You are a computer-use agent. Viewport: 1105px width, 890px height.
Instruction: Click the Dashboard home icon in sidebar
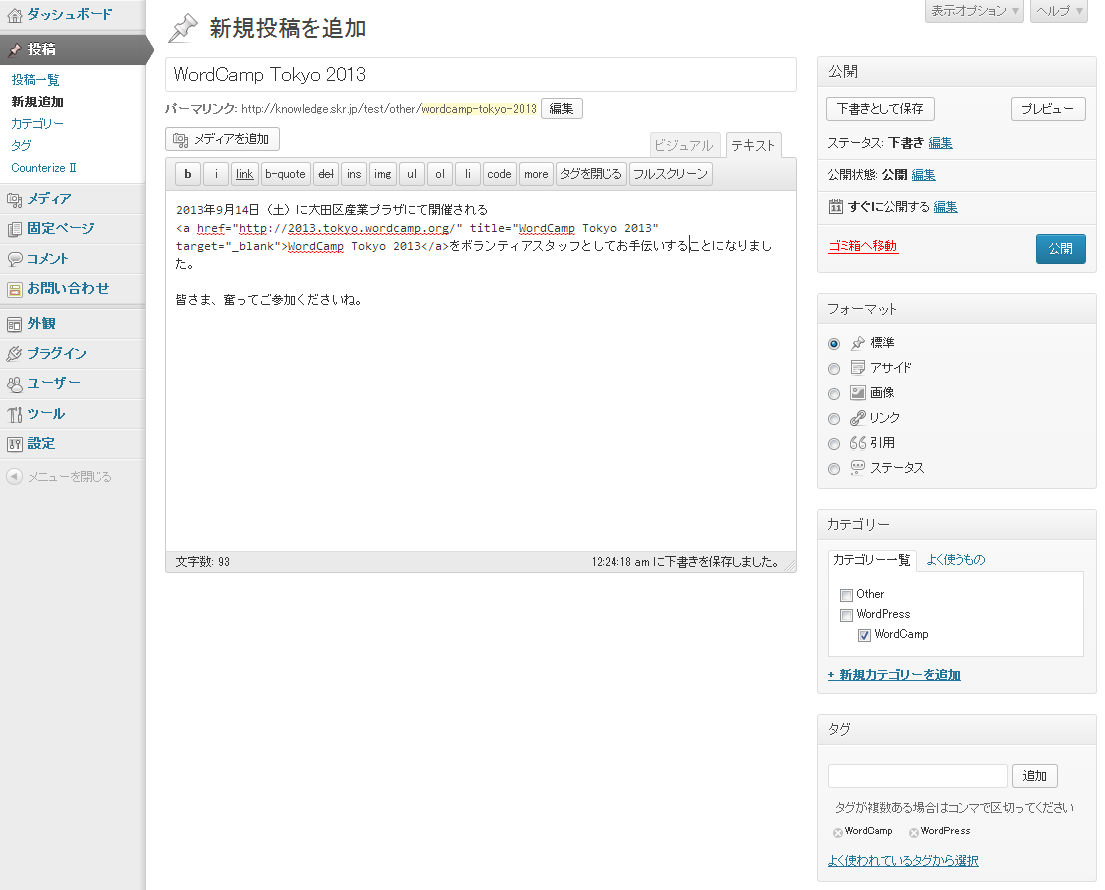[15, 15]
